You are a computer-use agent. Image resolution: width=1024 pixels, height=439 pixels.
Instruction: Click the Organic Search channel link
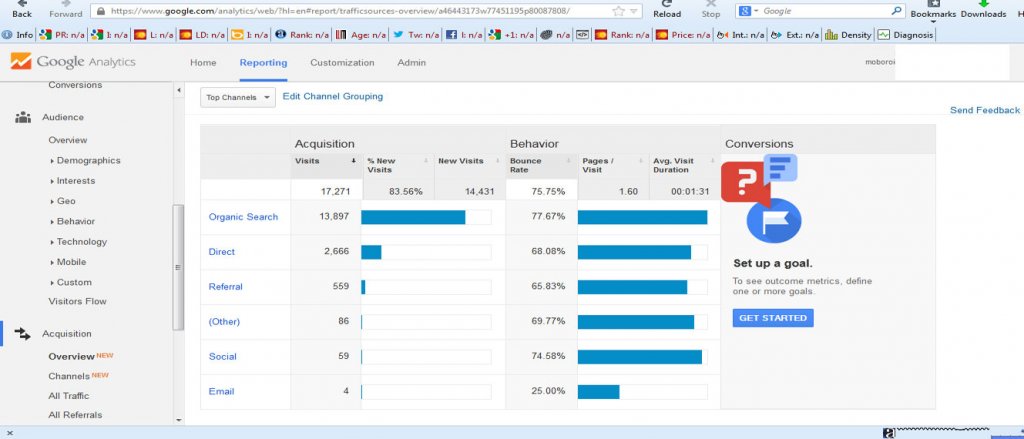pos(243,217)
